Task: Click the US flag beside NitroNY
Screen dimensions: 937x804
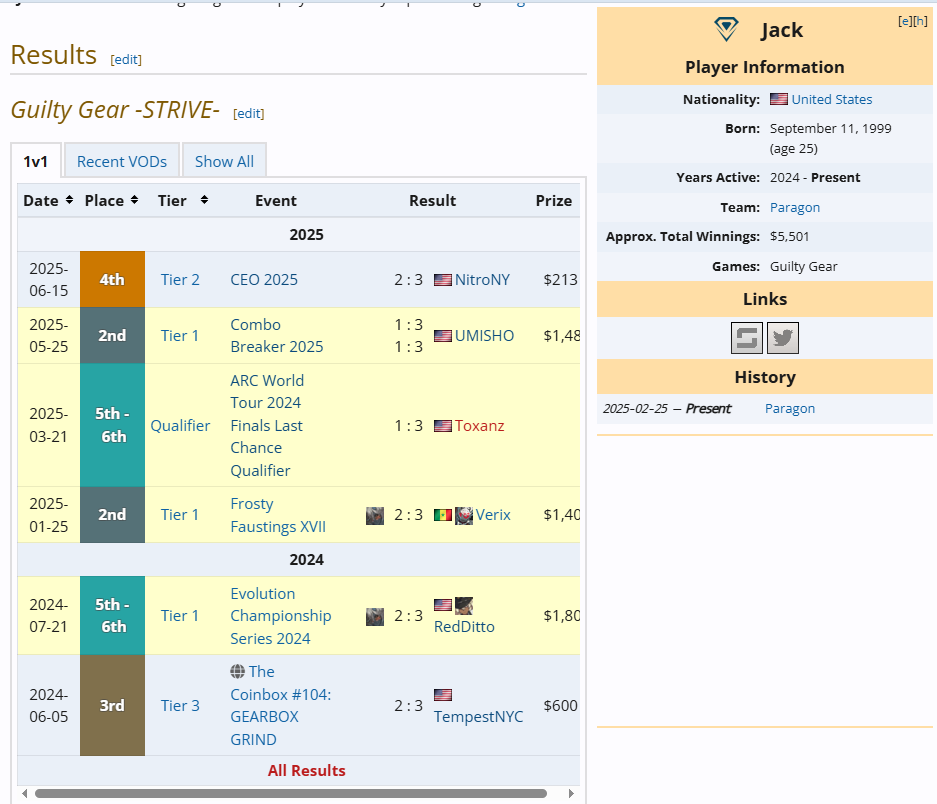Action: 443,280
